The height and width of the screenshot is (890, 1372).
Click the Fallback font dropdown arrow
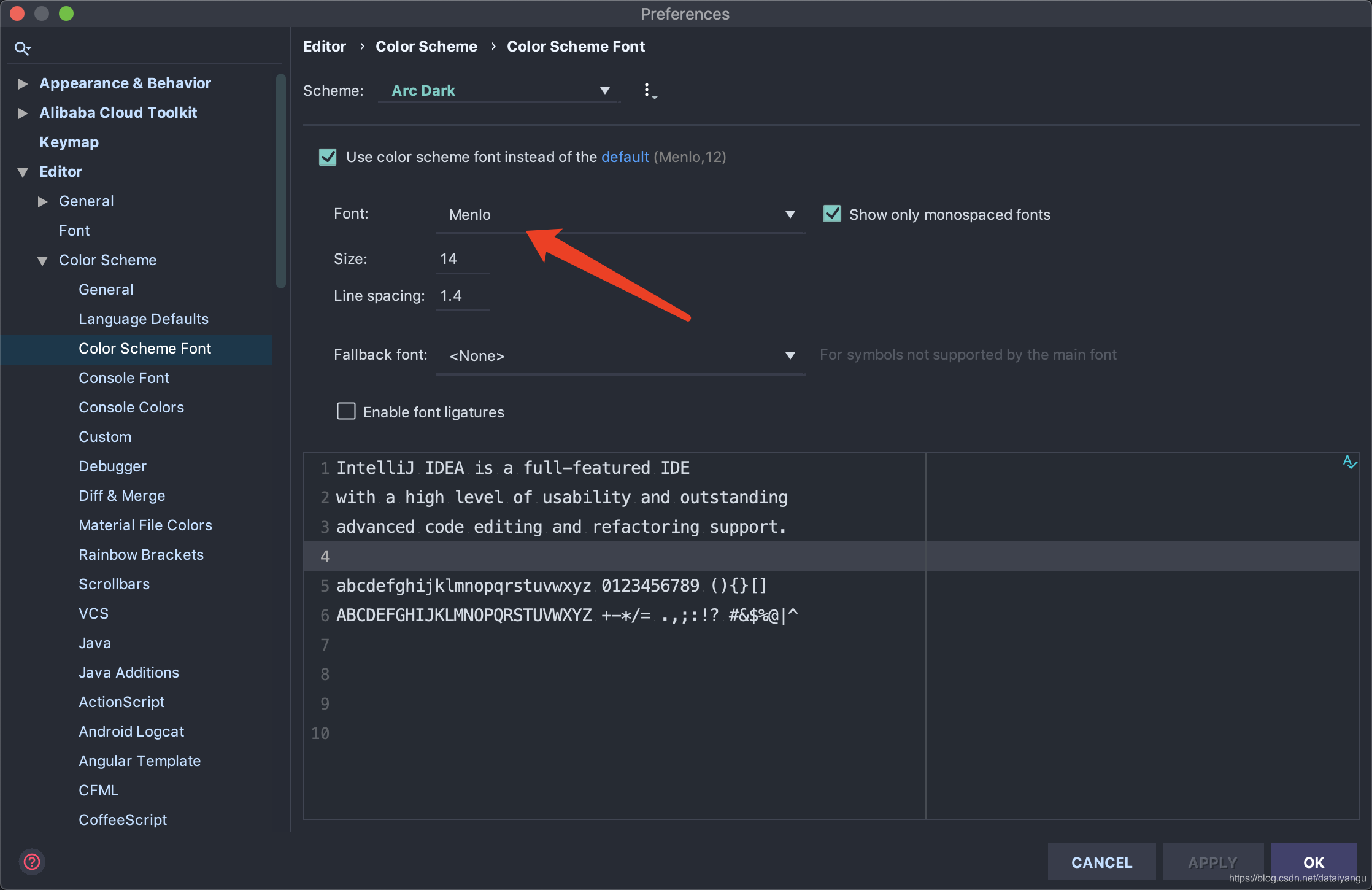pos(791,356)
